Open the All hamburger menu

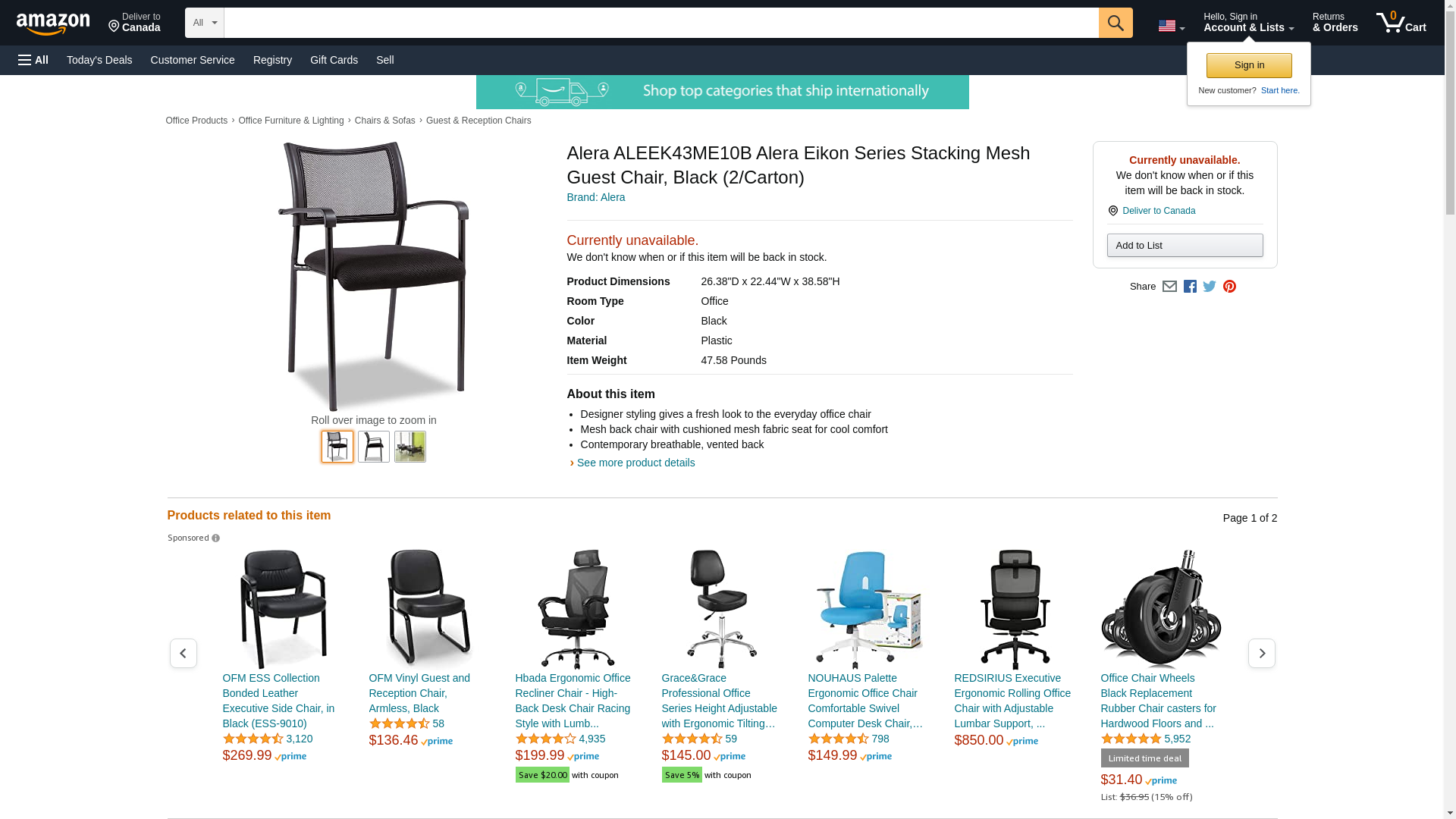[33, 60]
